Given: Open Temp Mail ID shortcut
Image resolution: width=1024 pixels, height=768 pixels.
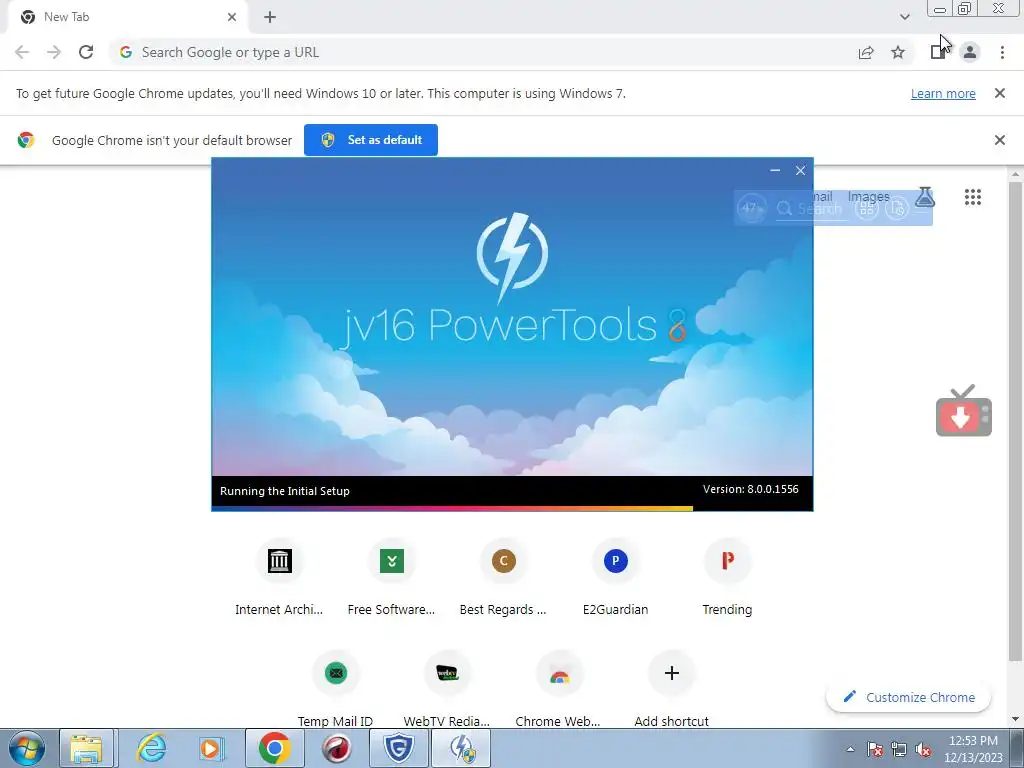Looking at the screenshot, I should pyautogui.click(x=336, y=689).
